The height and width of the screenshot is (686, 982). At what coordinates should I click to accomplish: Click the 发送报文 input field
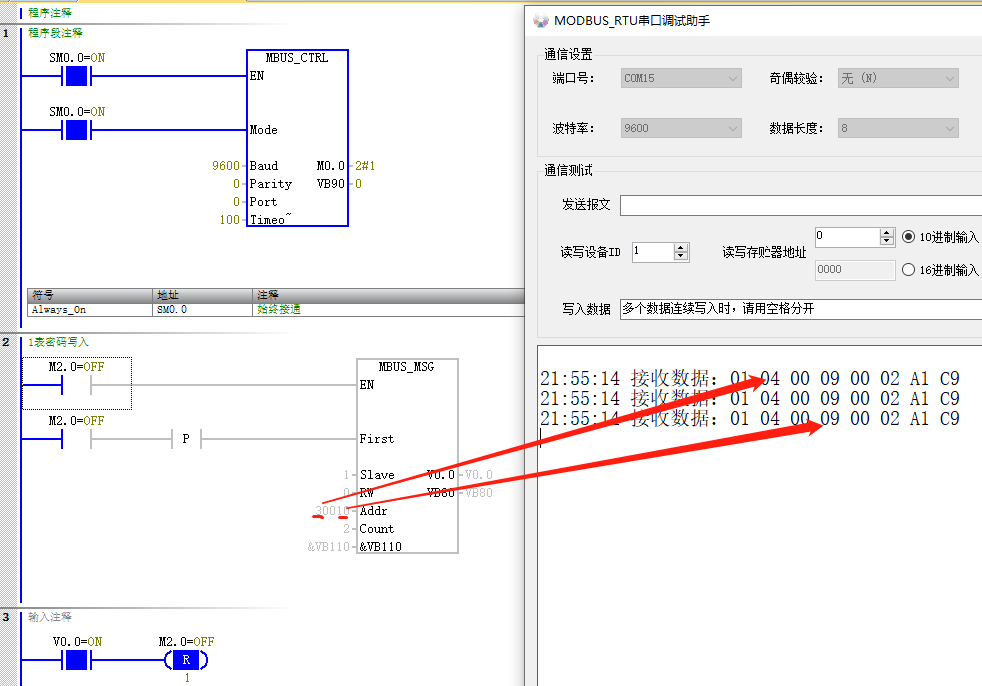tap(800, 205)
